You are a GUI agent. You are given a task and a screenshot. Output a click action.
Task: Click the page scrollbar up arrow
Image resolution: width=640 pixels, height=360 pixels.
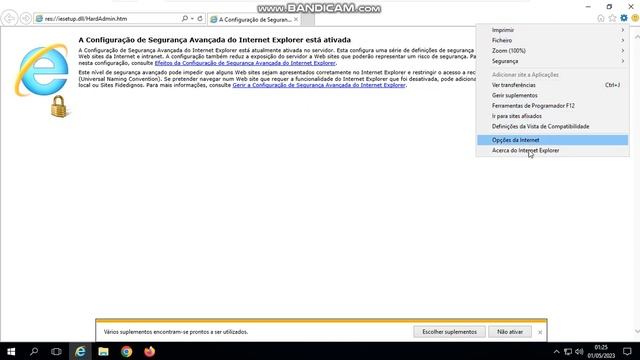pos(637,37)
